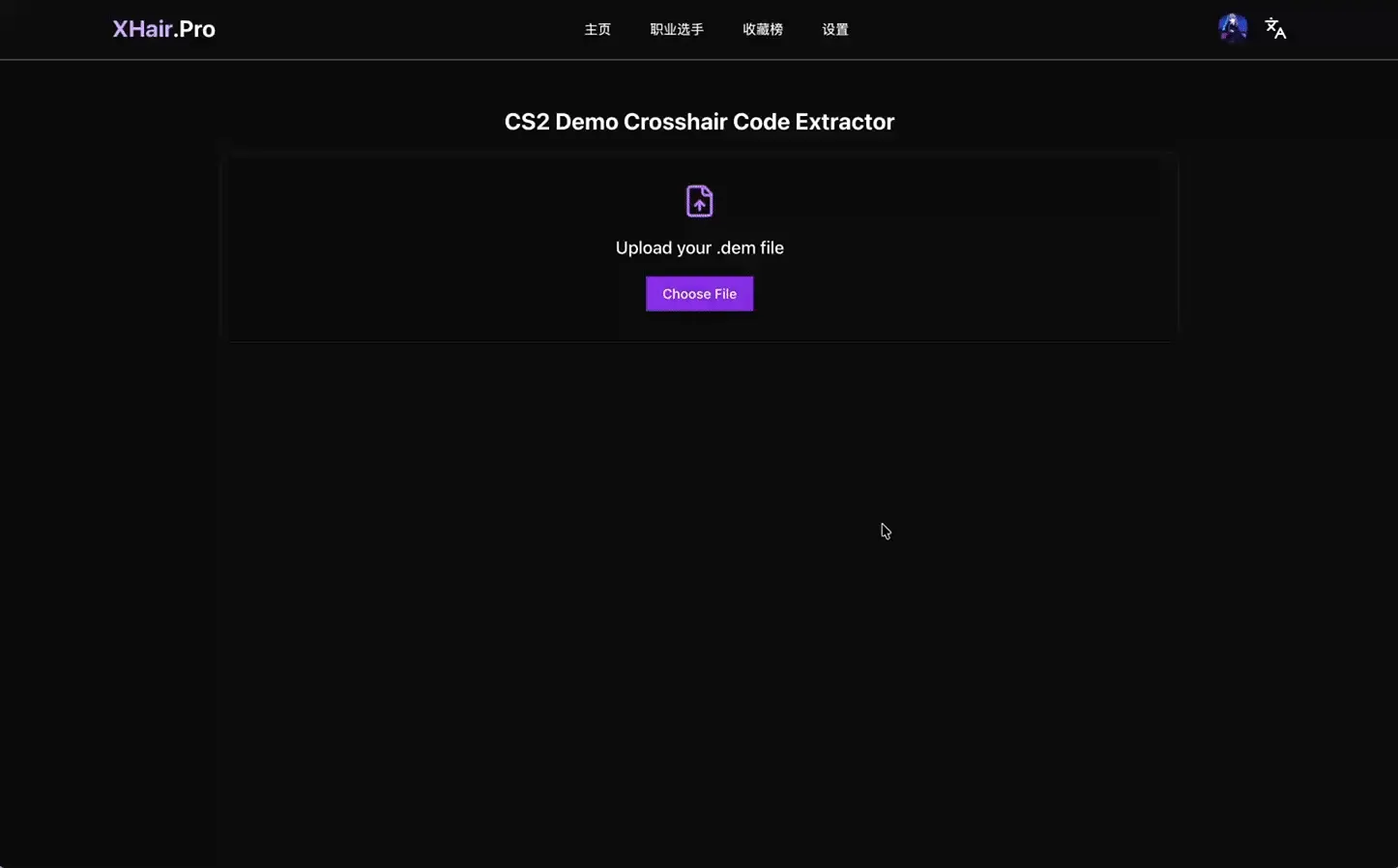This screenshot has height=868, width=1398.
Task: Click the 'CS2' text in the heading
Action: click(526, 122)
